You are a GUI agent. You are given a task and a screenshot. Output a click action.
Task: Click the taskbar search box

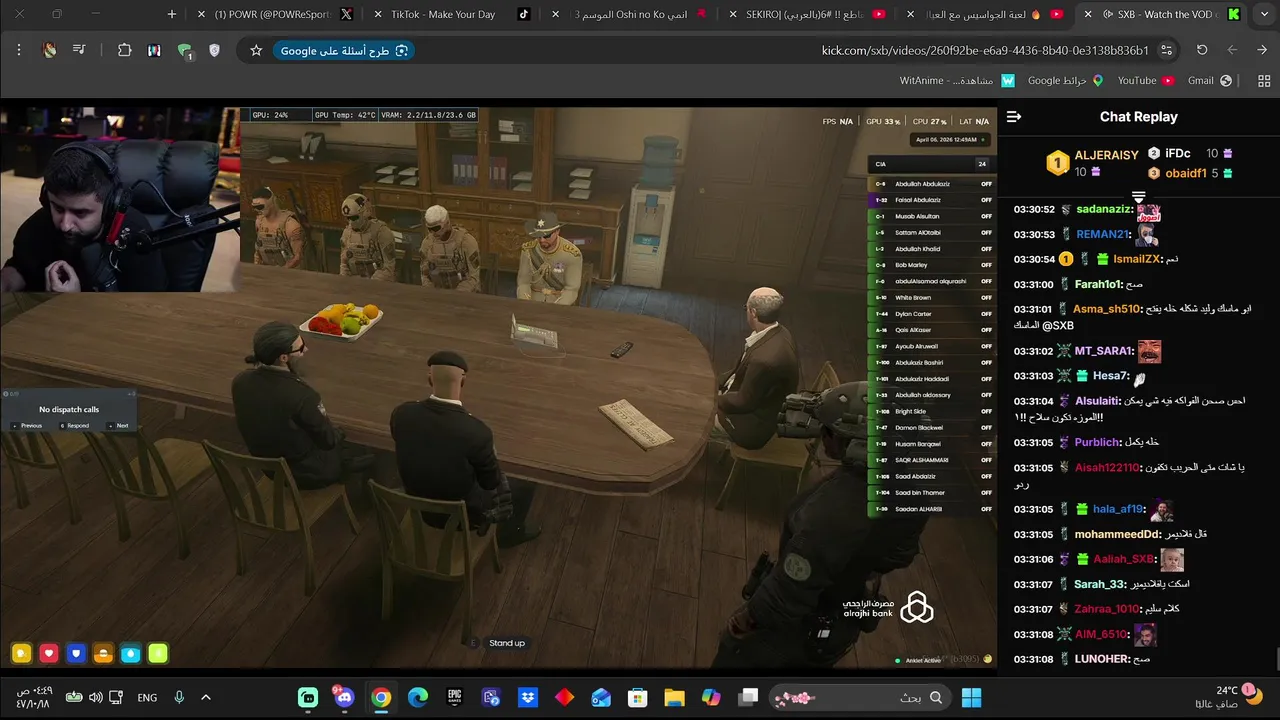pyautogui.click(x=858, y=697)
